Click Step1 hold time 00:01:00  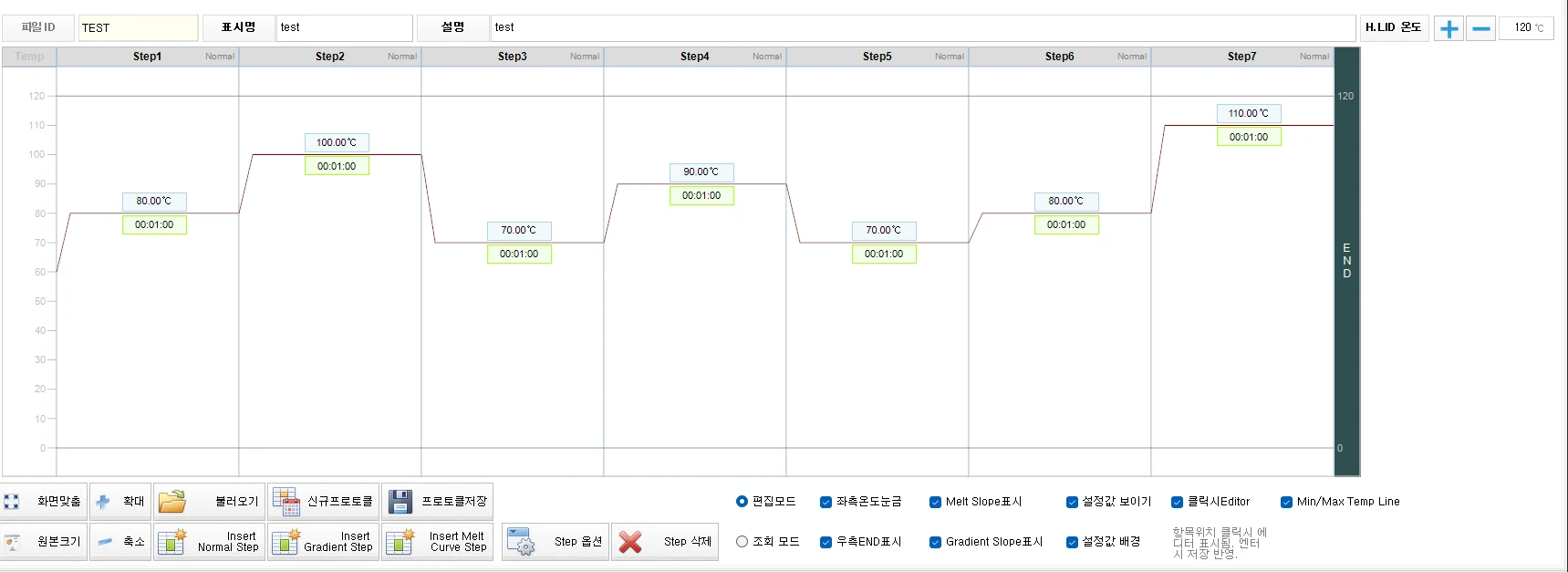click(x=154, y=224)
